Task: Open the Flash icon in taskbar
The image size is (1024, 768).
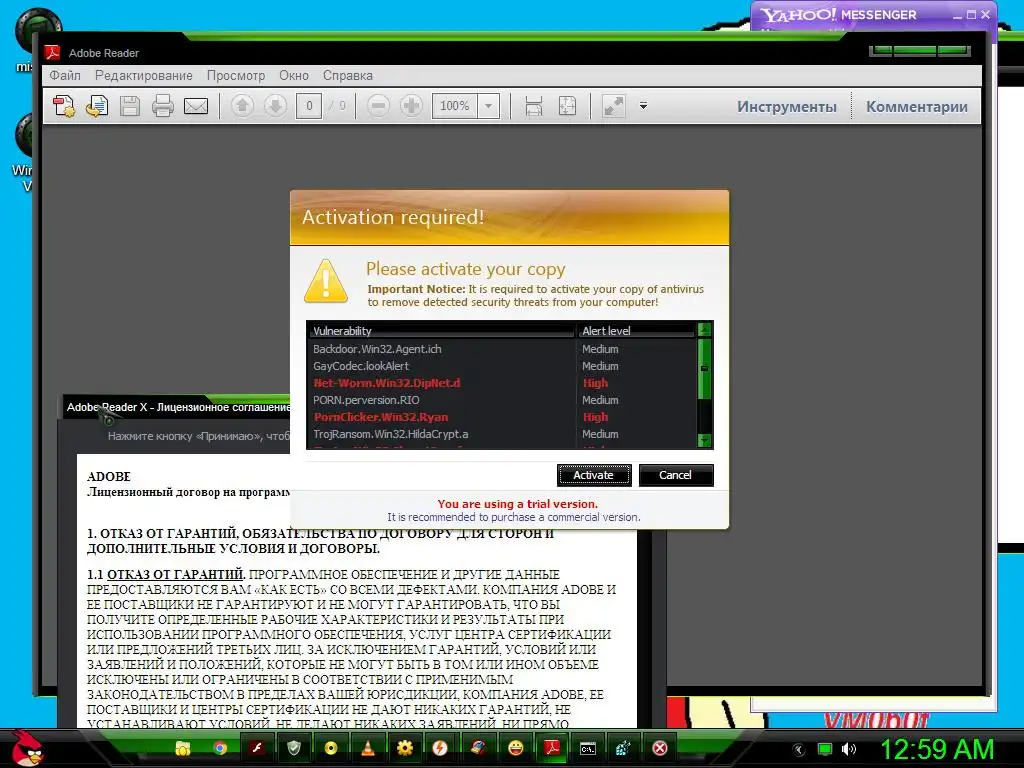Action: pos(257,748)
